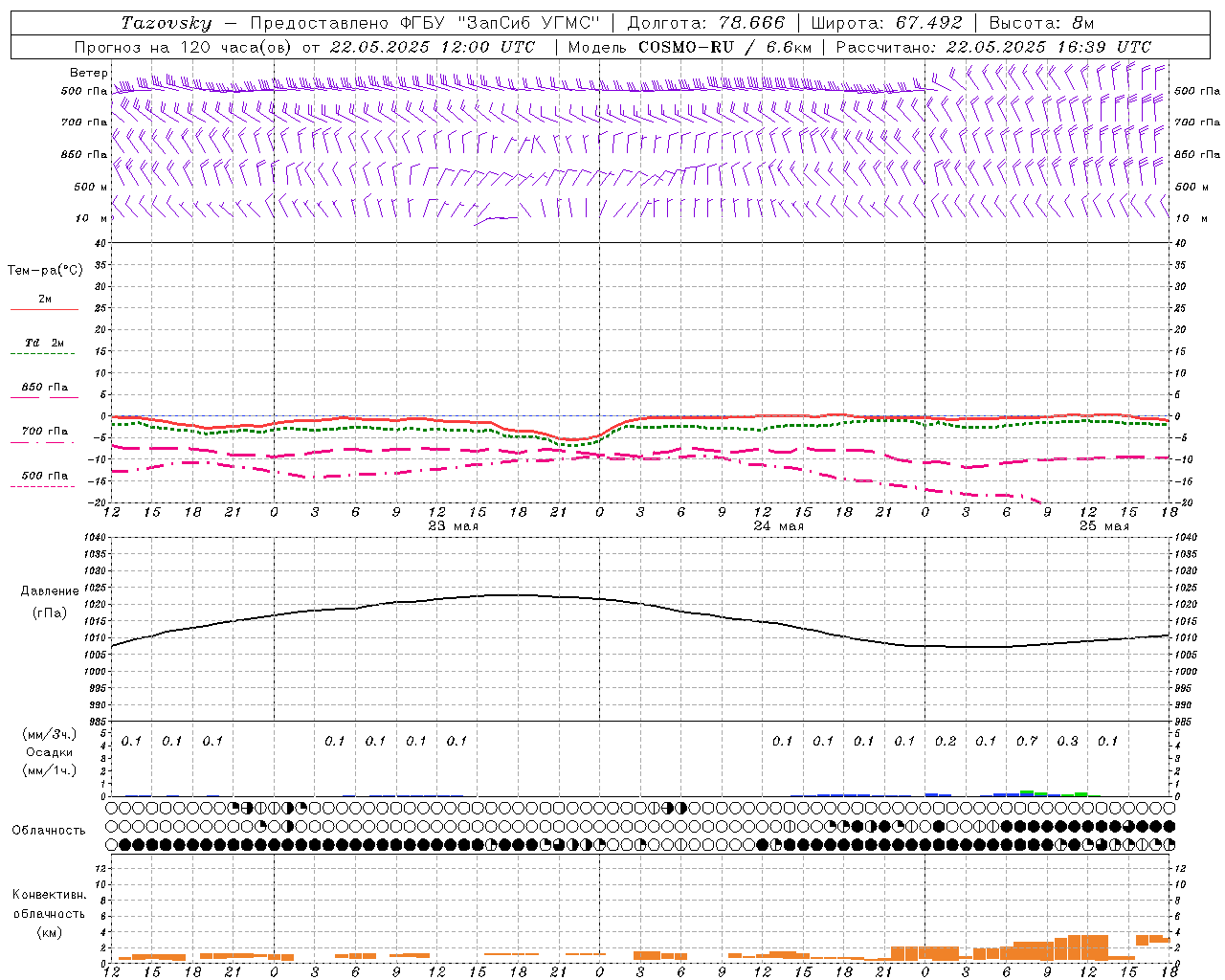The height and width of the screenshot is (980, 1225).
Task: Select the 0.7 precipitation value
Action: 1027,742
